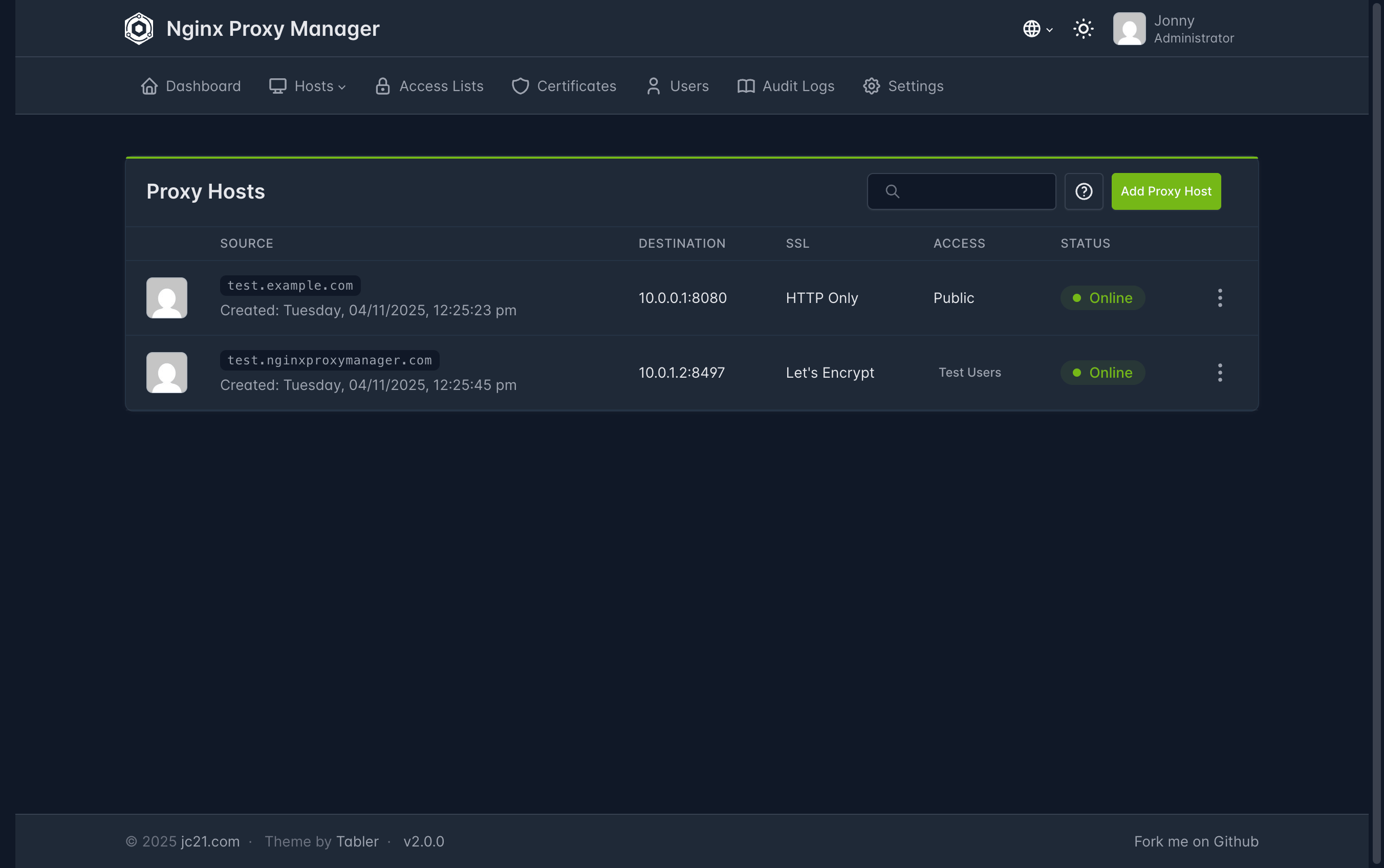Open the help question mark icon
This screenshot has width=1384, height=868.
pyautogui.click(x=1083, y=192)
